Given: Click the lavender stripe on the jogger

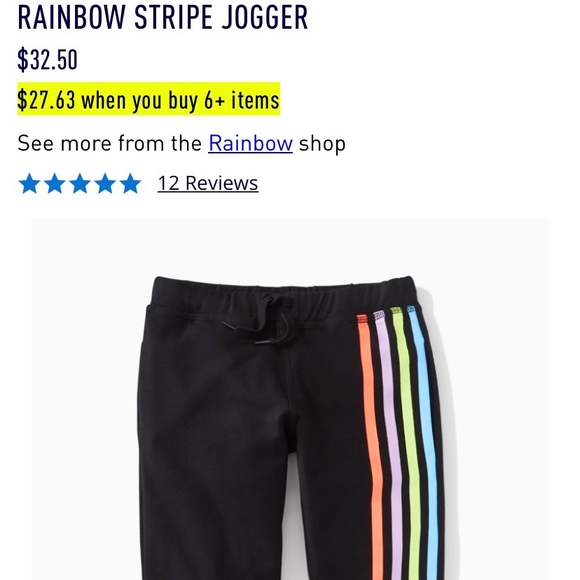Looking at the screenshot, I should point(389,444).
